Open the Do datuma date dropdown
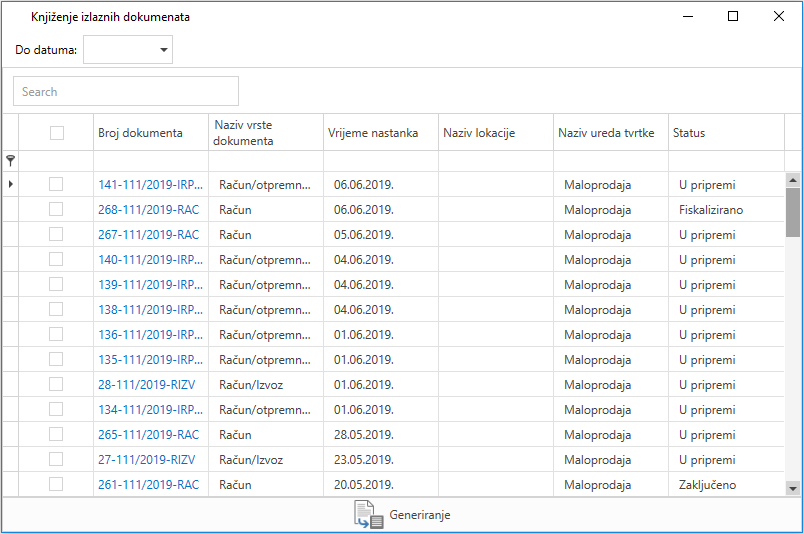 pyautogui.click(x=164, y=50)
